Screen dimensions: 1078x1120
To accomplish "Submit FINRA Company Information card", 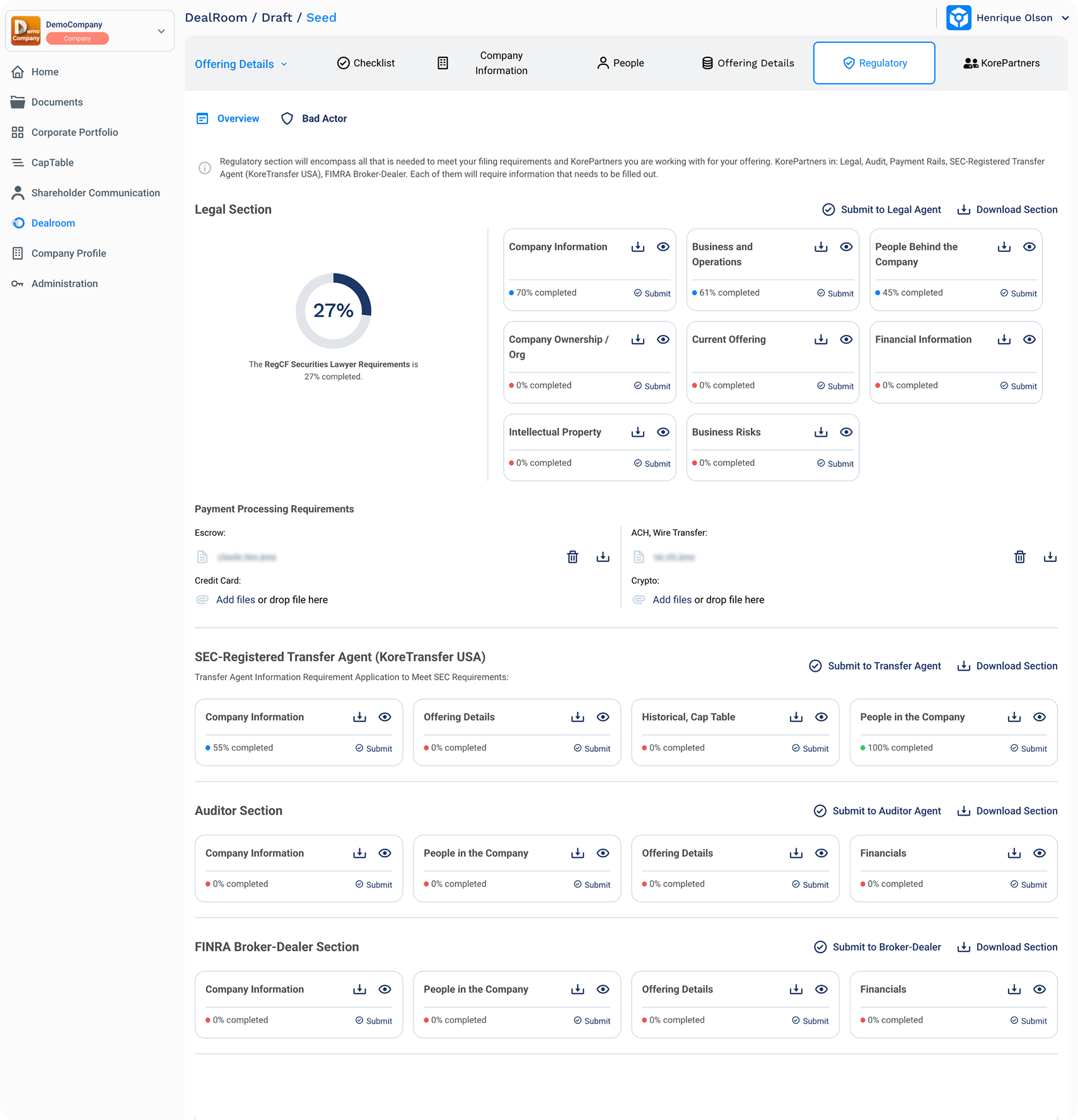I will click(374, 1021).
